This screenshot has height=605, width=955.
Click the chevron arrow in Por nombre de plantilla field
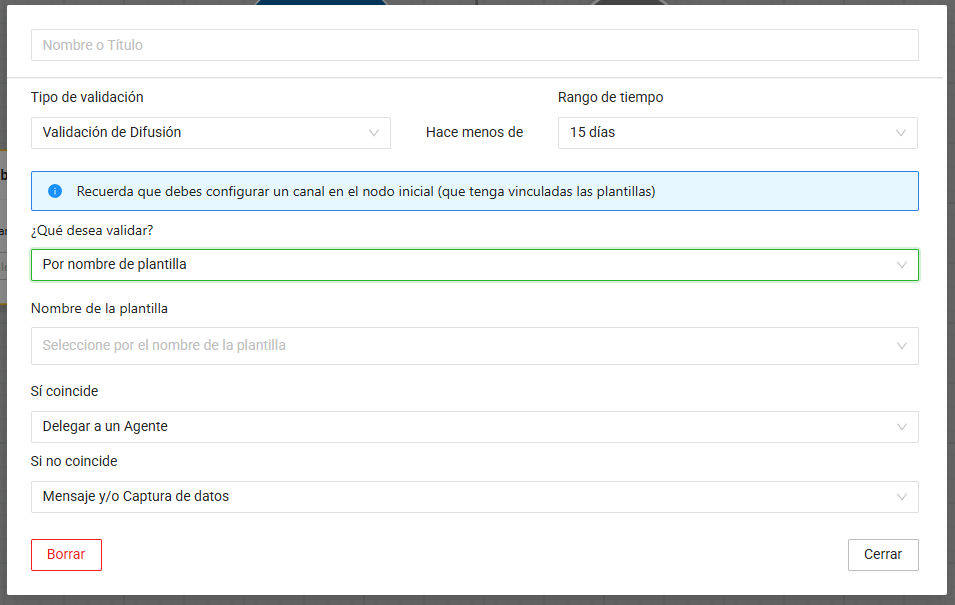coord(902,265)
